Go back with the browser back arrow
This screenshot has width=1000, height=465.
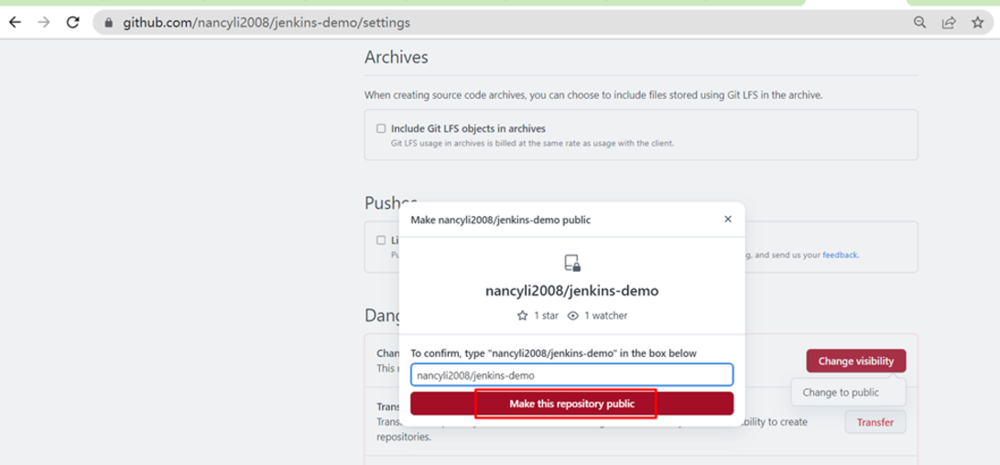(x=15, y=22)
